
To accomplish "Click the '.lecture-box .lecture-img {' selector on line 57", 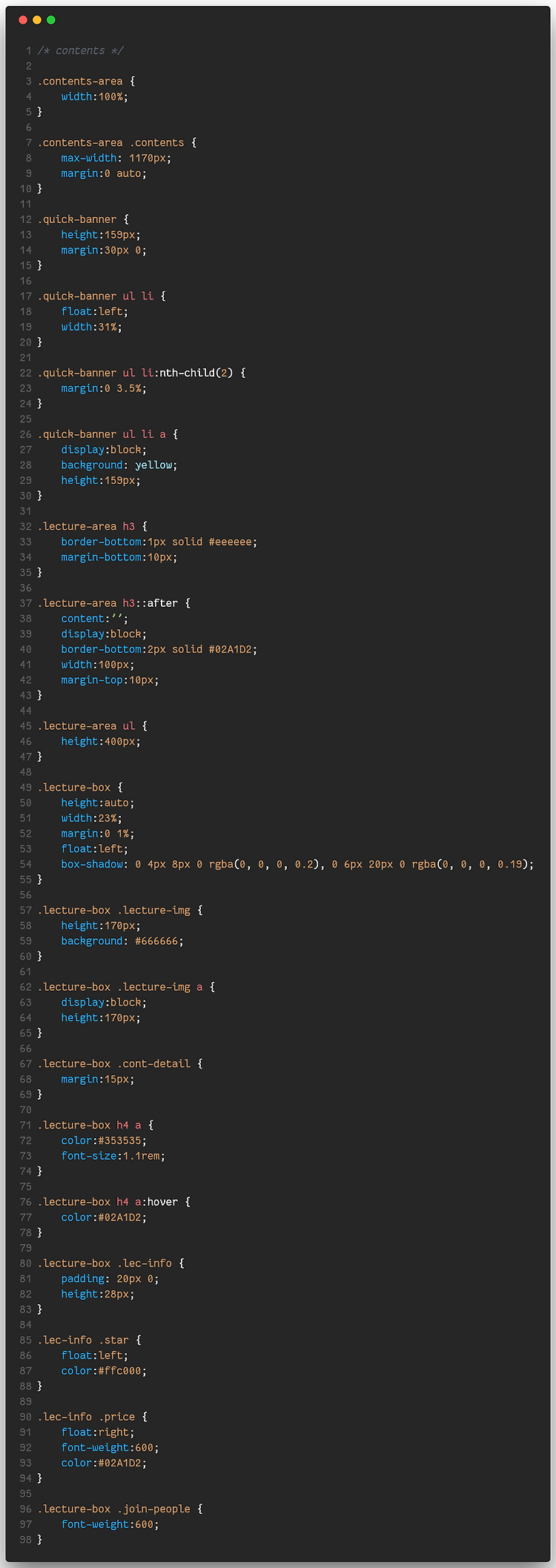I will pos(120,910).
